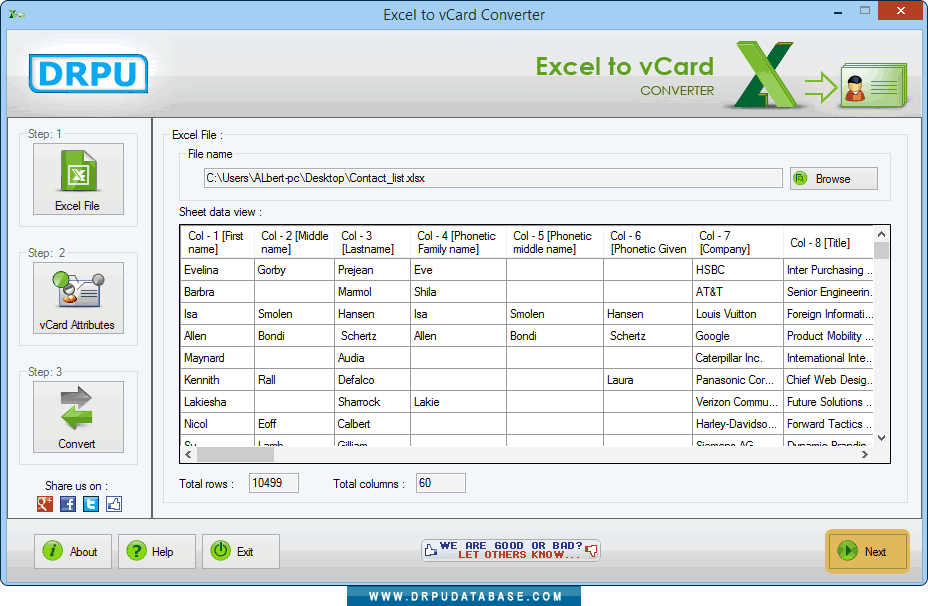Screen dimensions: 928x606
Task: Browse for an Excel file
Action: click(833, 179)
